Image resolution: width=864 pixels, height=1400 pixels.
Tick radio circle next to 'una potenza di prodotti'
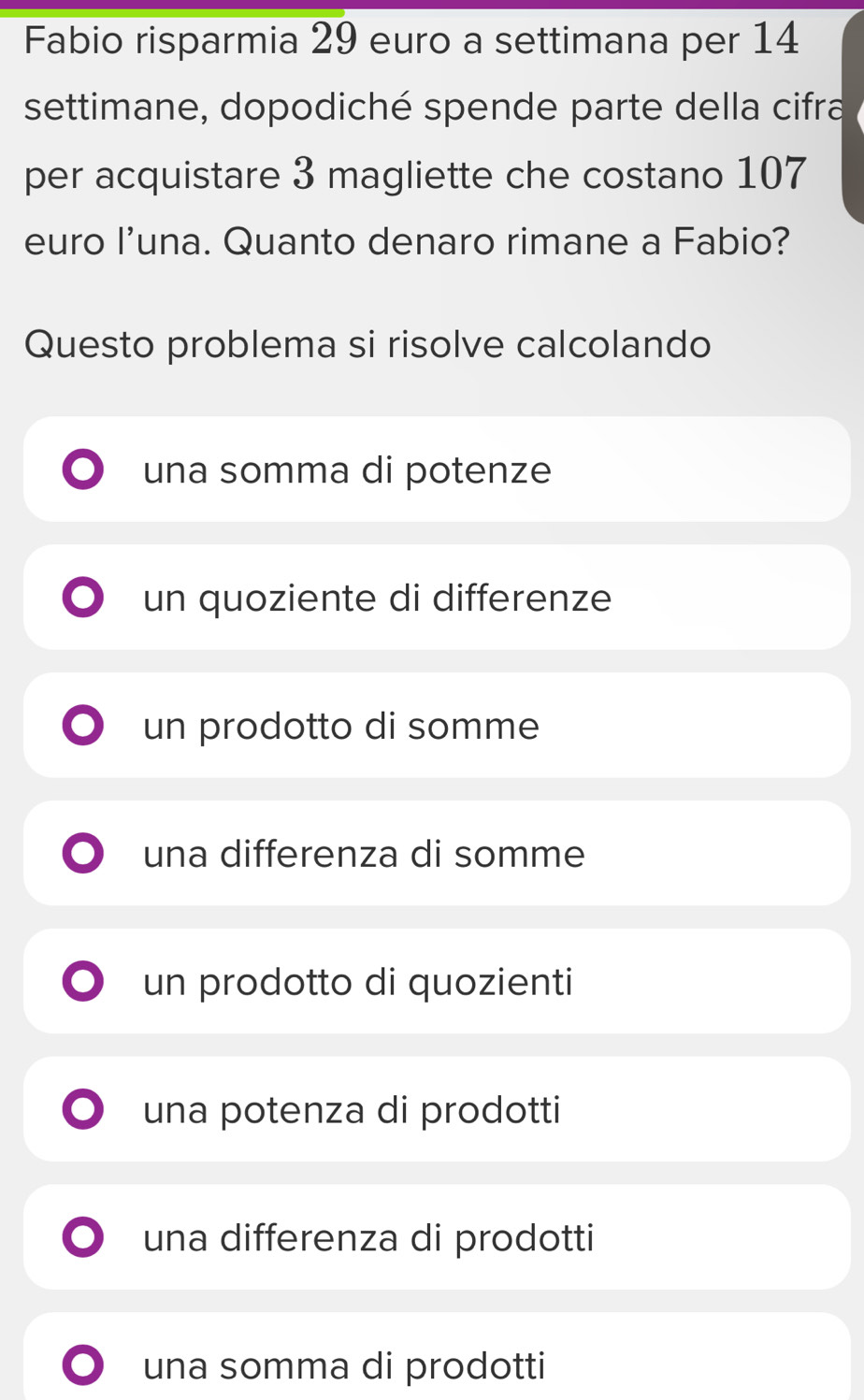coord(83,1110)
